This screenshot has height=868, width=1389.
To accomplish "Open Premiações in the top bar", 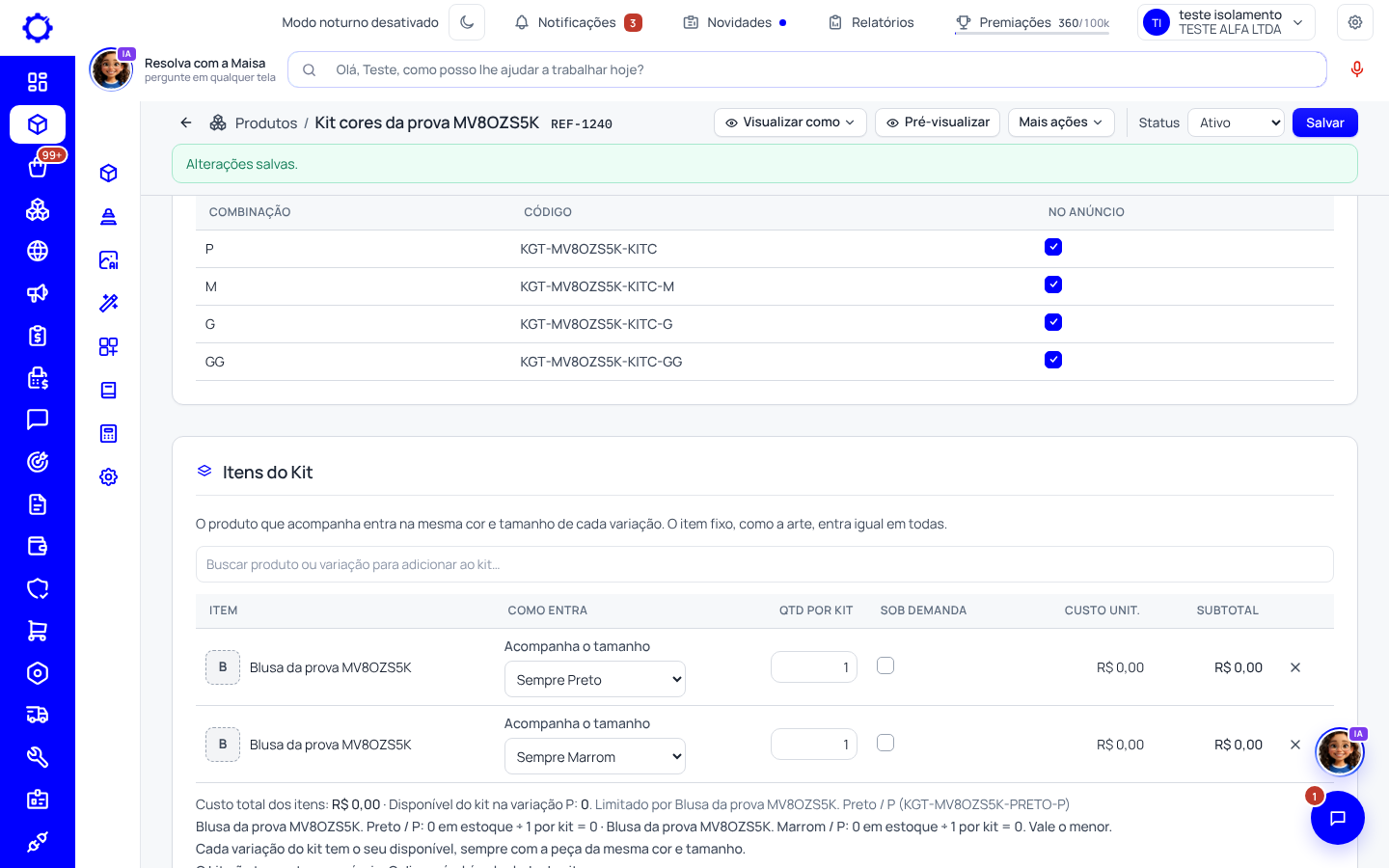I will [x=1032, y=22].
